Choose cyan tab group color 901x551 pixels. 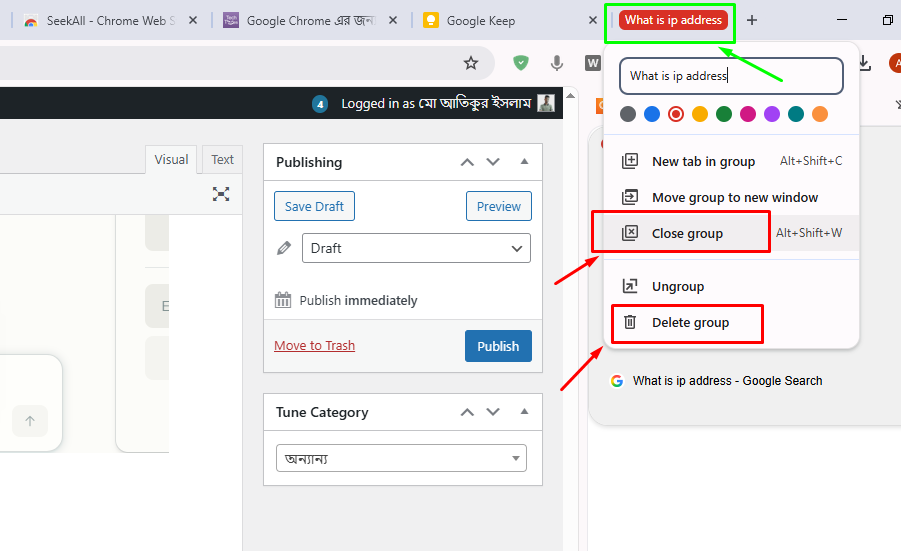click(796, 114)
